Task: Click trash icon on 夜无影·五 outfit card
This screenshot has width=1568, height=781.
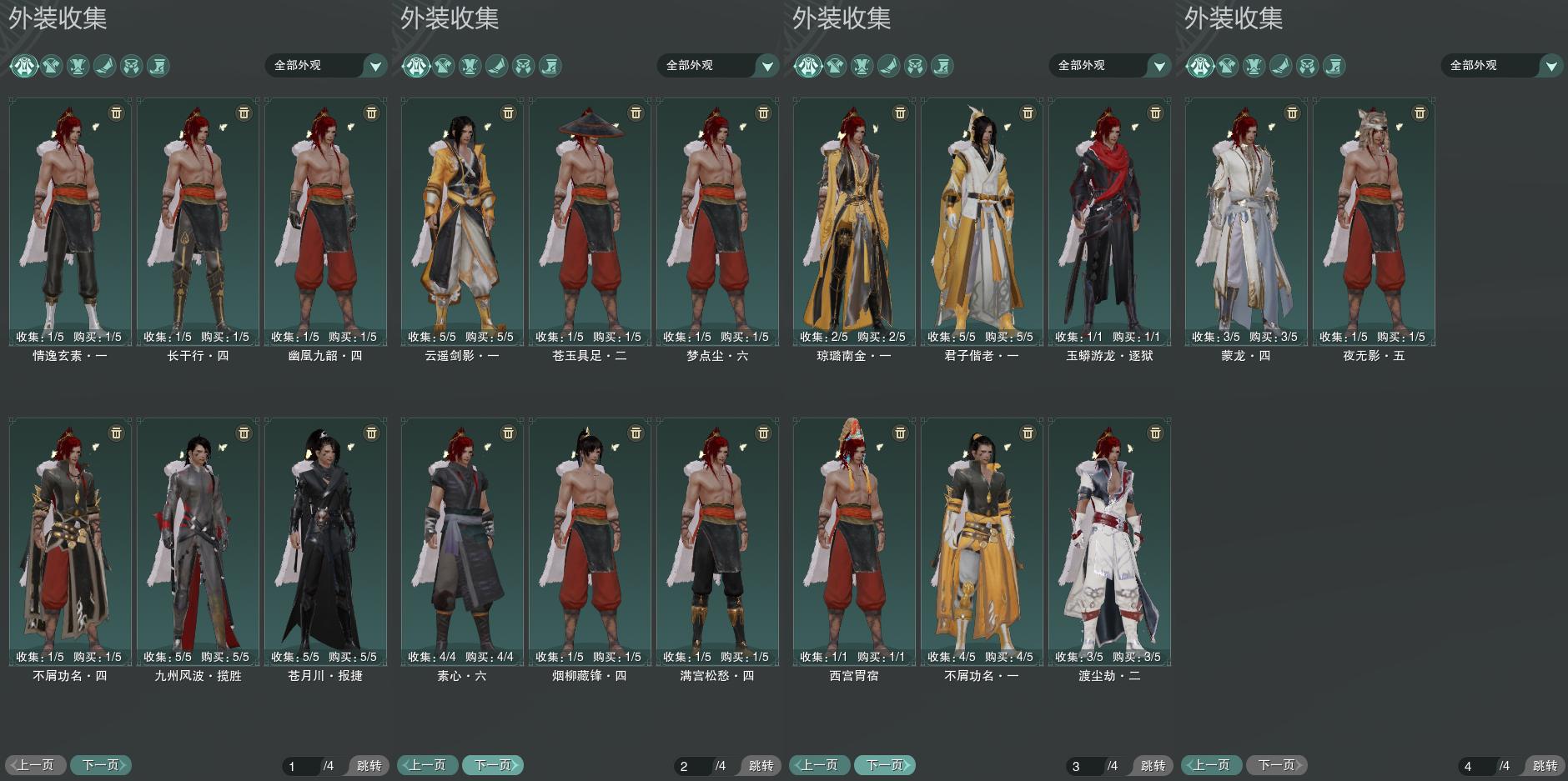Action: (x=1420, y=113)
